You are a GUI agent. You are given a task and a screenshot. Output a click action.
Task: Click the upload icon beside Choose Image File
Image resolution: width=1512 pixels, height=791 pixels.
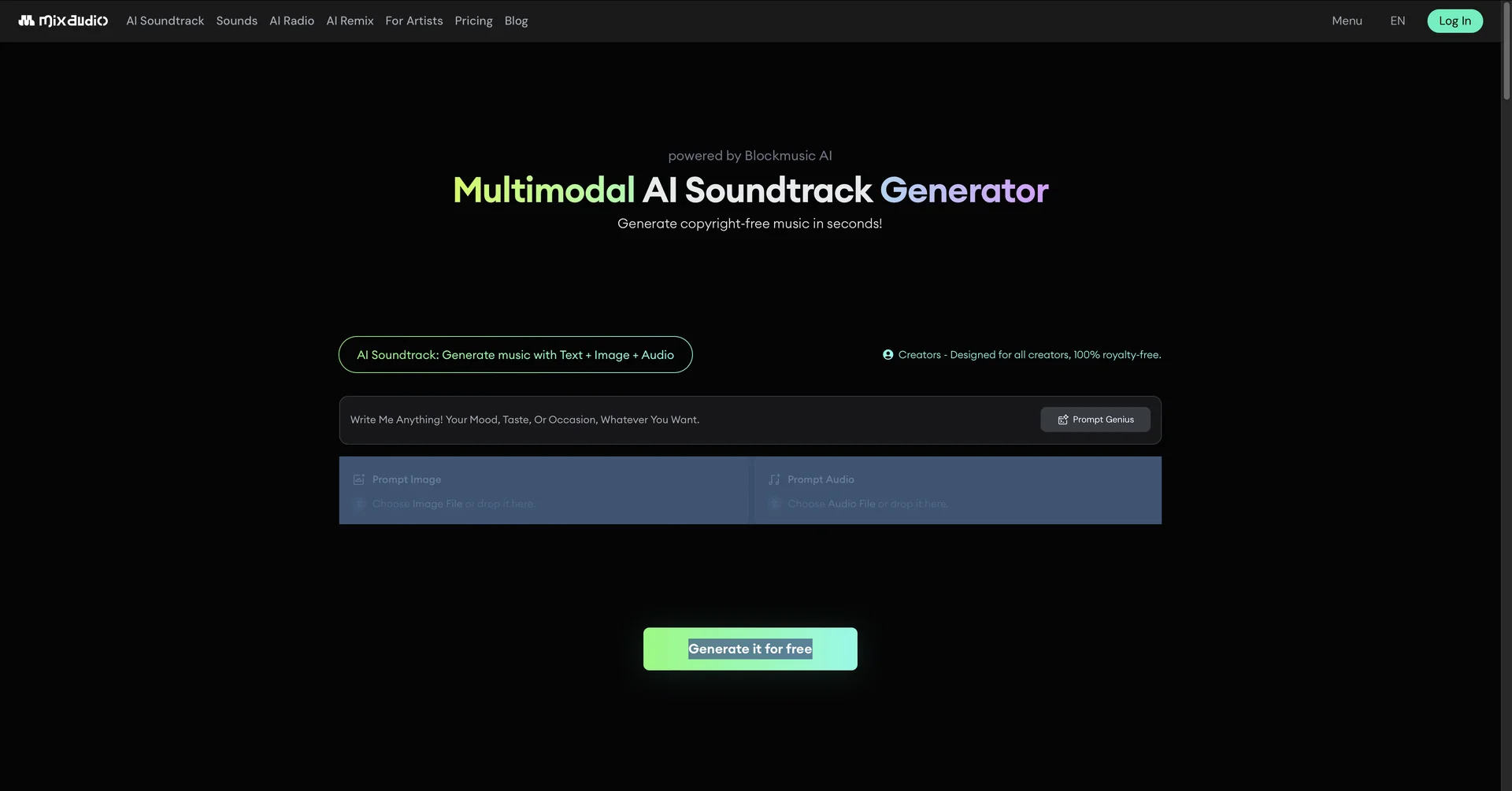pos(359,504)
